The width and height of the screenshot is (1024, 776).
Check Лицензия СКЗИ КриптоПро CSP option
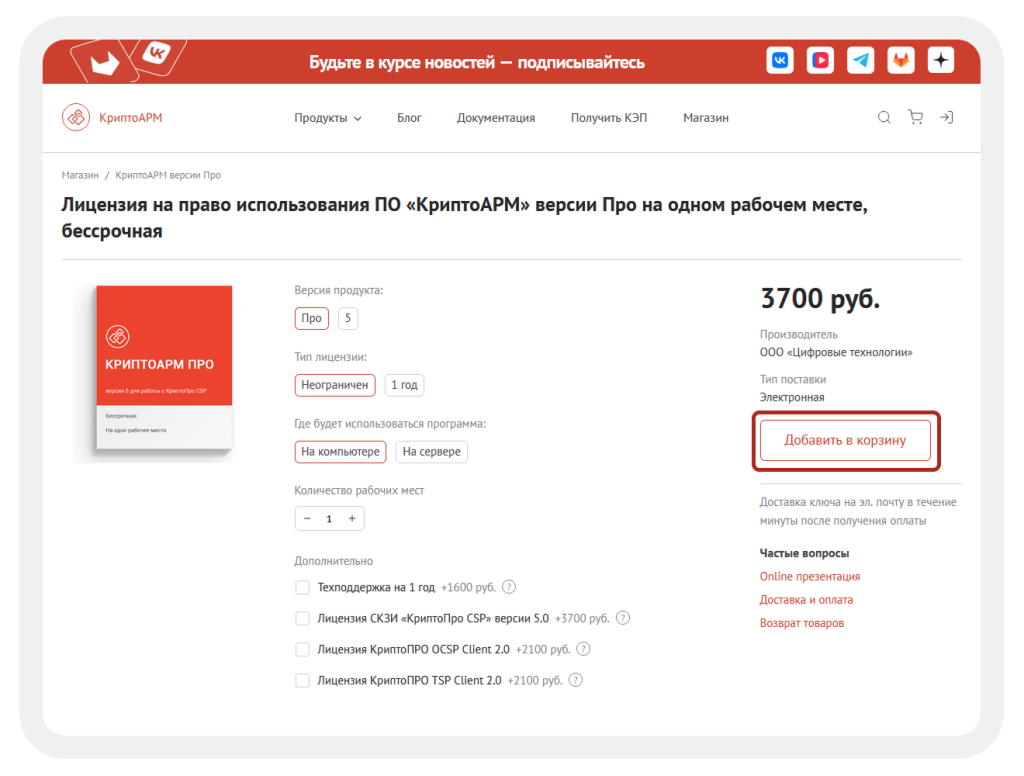tap(302, 618)
